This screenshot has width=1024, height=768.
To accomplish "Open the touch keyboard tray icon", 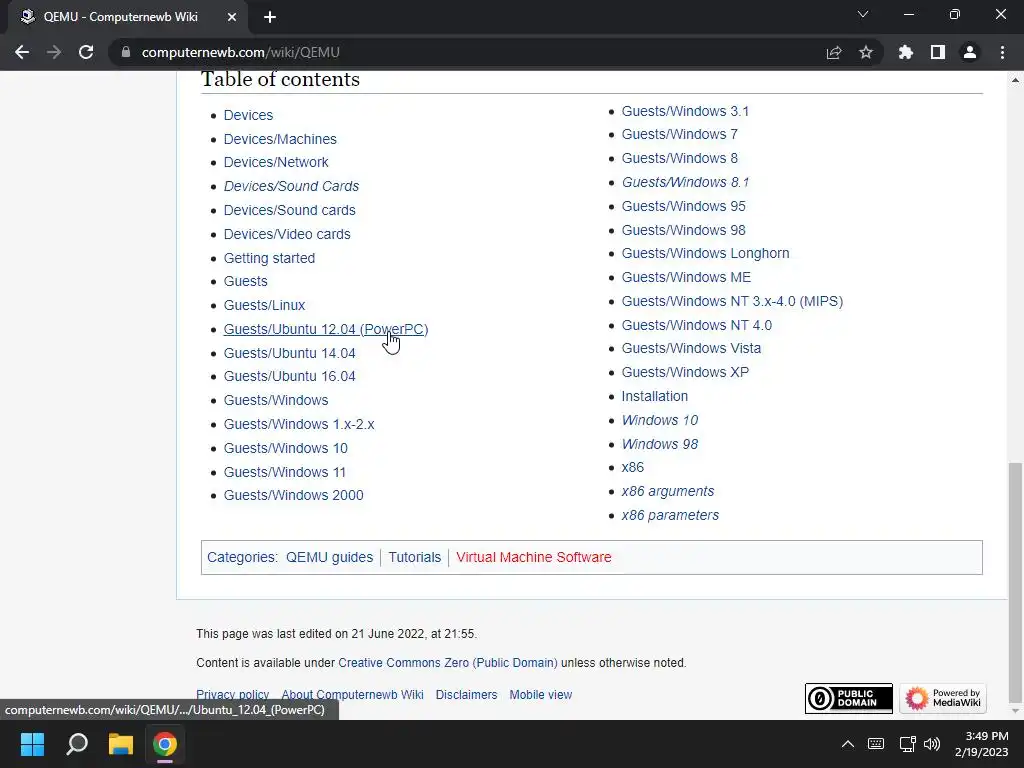I will 876,744.
